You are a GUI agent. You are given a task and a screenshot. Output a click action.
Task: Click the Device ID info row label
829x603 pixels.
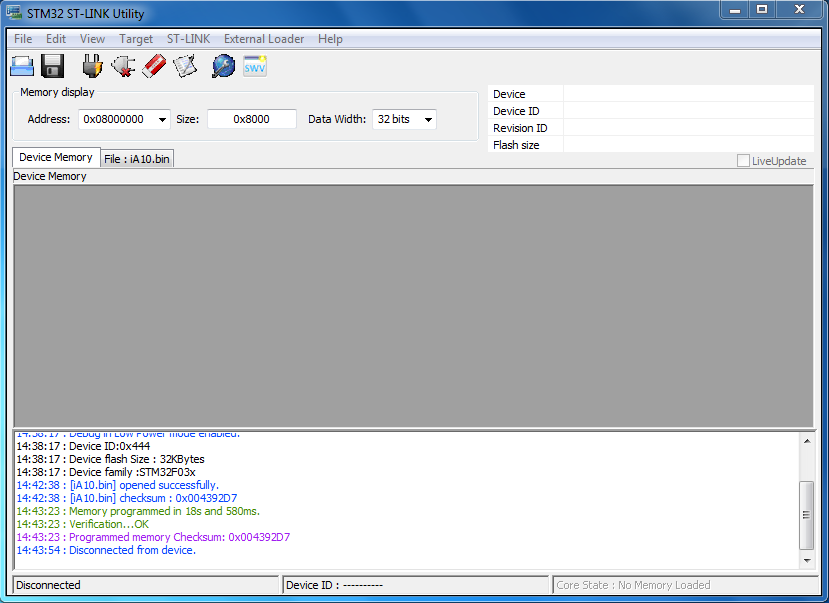[516, 111]
